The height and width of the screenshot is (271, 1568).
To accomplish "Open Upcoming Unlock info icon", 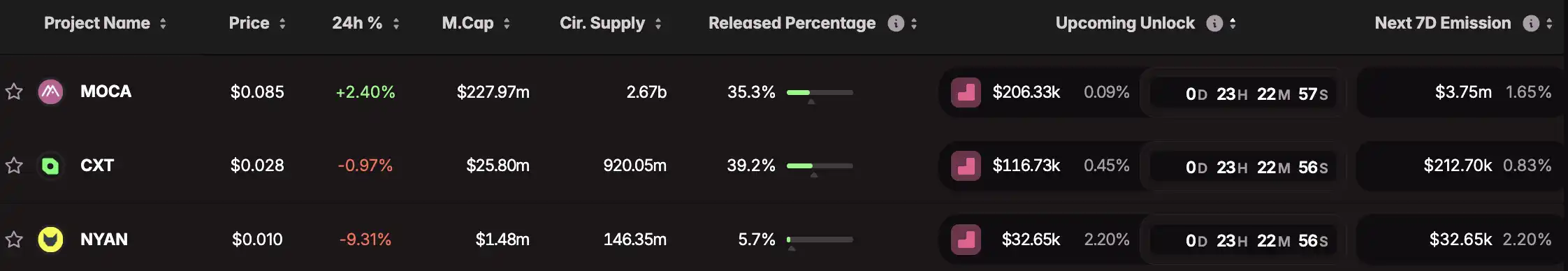I will point(1214,23).
